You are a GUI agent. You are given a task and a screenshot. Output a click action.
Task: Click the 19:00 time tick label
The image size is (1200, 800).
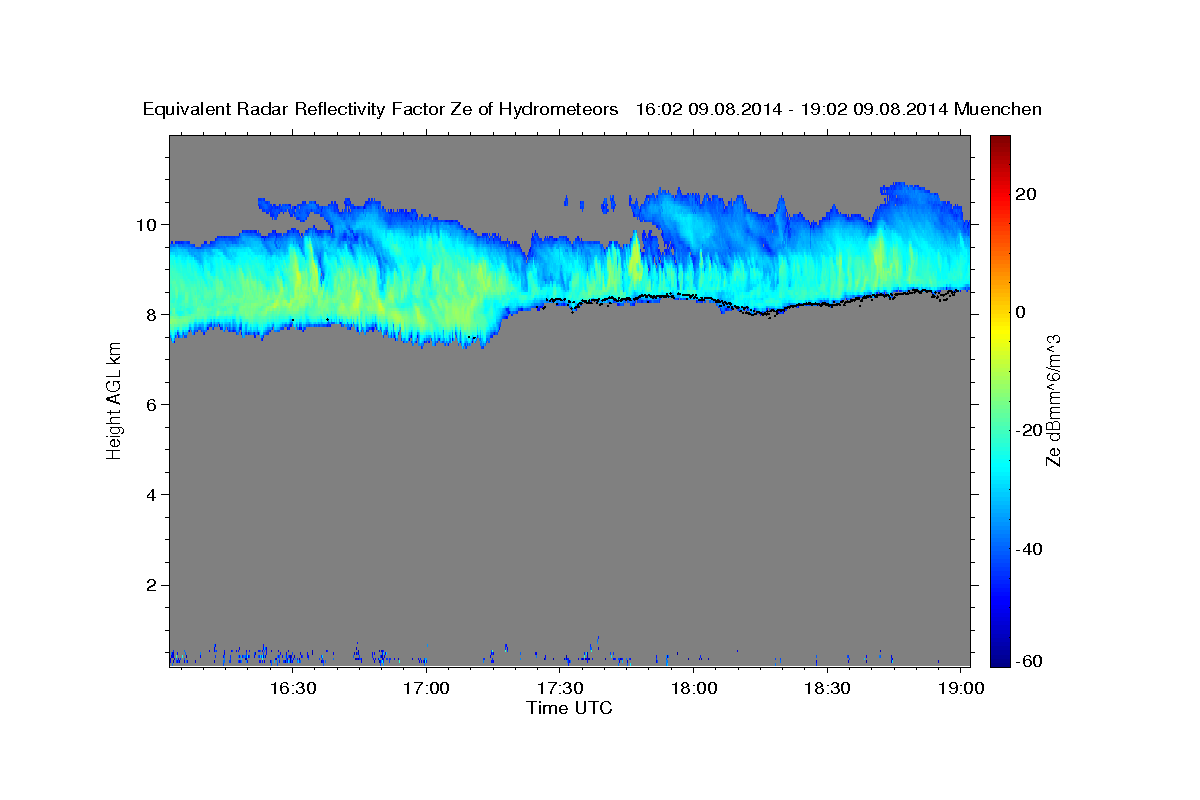(962, 688)
